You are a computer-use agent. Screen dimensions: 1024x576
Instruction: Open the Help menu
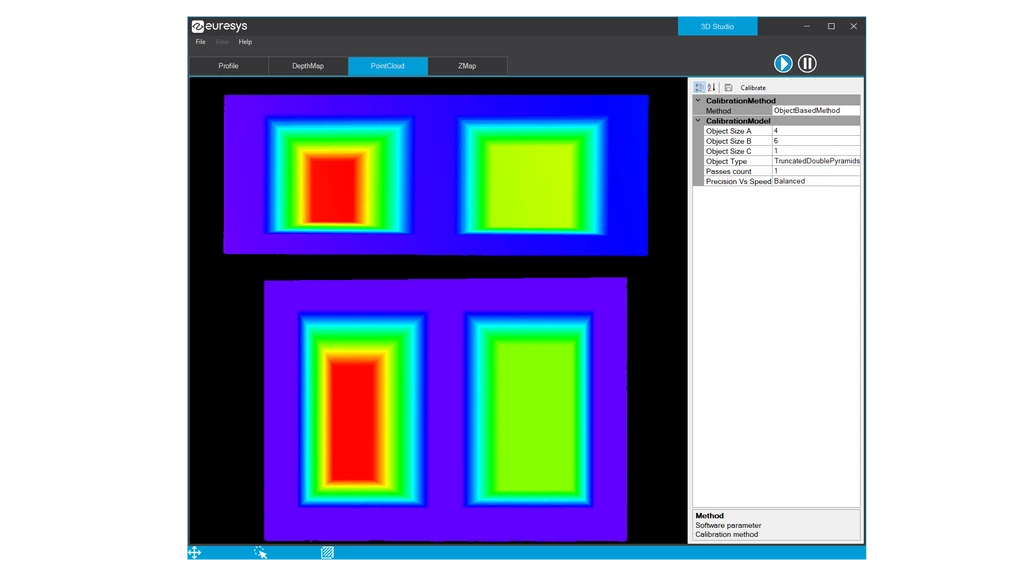(x=245, y=42)
